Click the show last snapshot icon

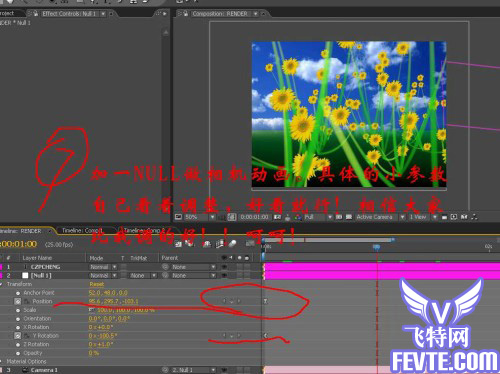(288, 217)
